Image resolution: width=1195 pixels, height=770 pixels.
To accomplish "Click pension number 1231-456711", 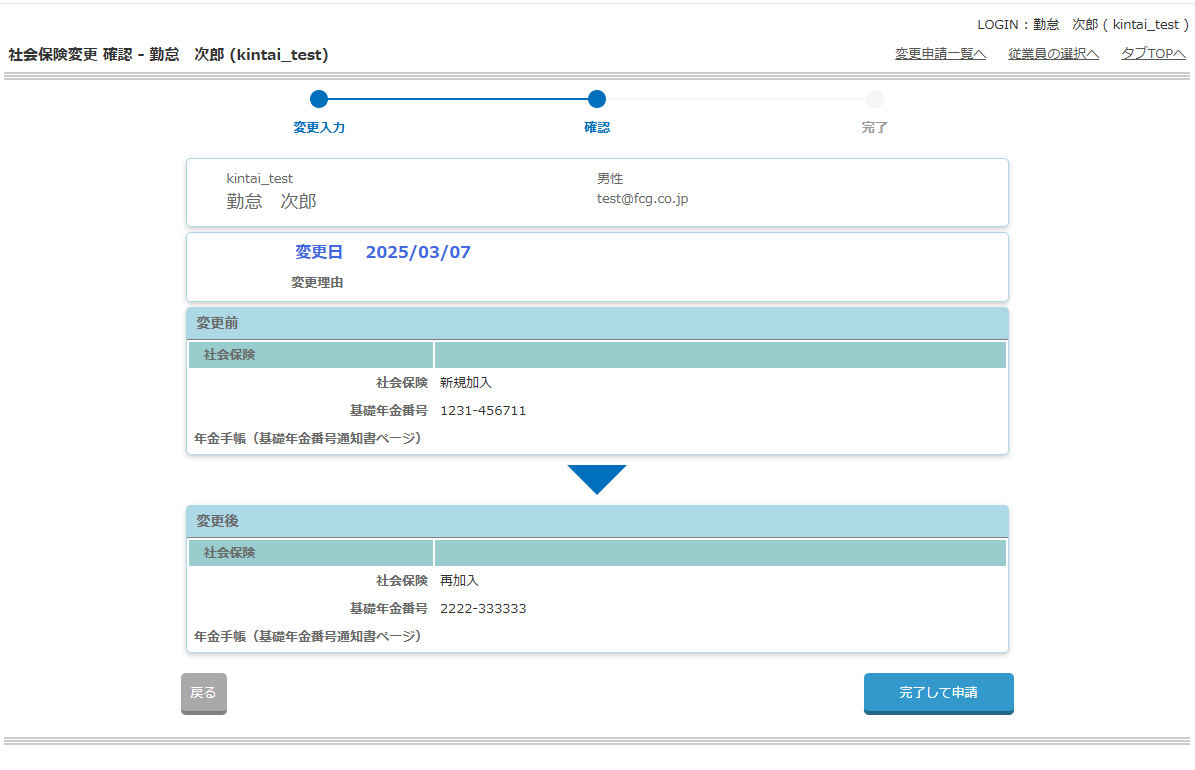I will click(483, 410).
